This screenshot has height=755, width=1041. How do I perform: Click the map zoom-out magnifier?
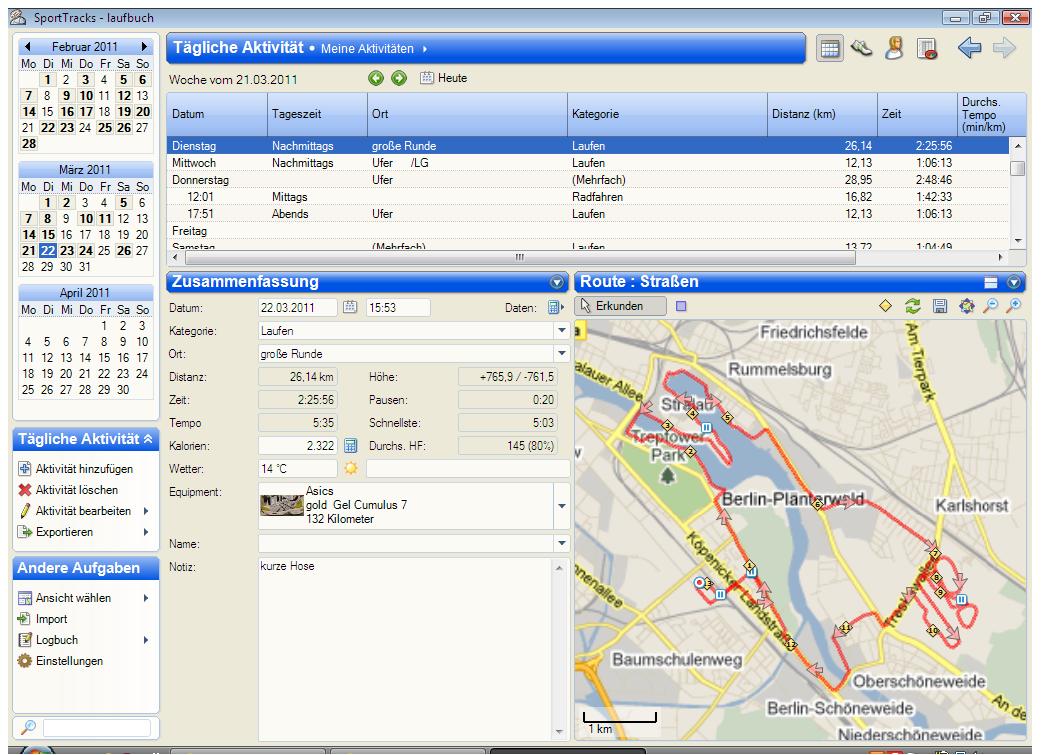pyautogui.click(x=994, y=307)
